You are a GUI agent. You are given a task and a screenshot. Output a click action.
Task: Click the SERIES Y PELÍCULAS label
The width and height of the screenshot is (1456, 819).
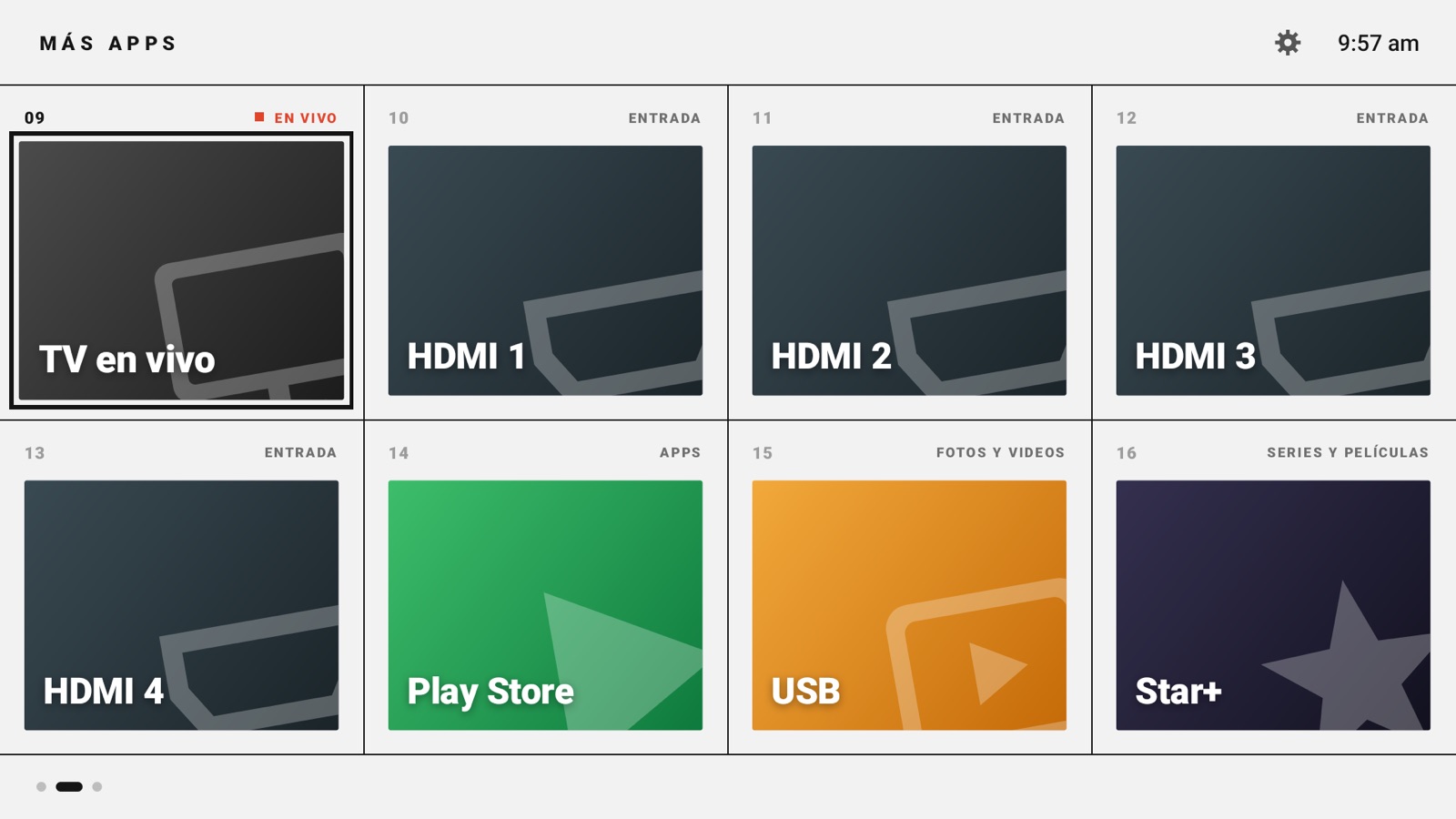[1348, 452]
